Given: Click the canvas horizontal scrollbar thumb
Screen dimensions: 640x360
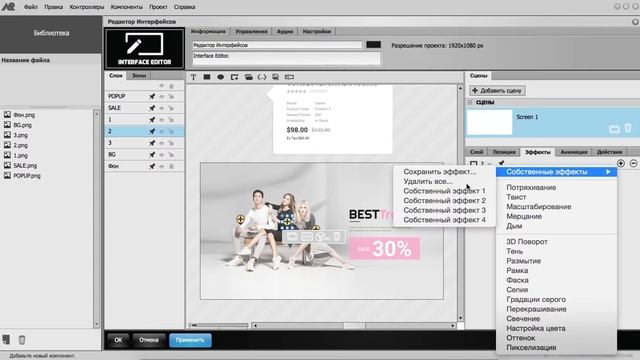Looking at the screenshot, I should 354,325.
